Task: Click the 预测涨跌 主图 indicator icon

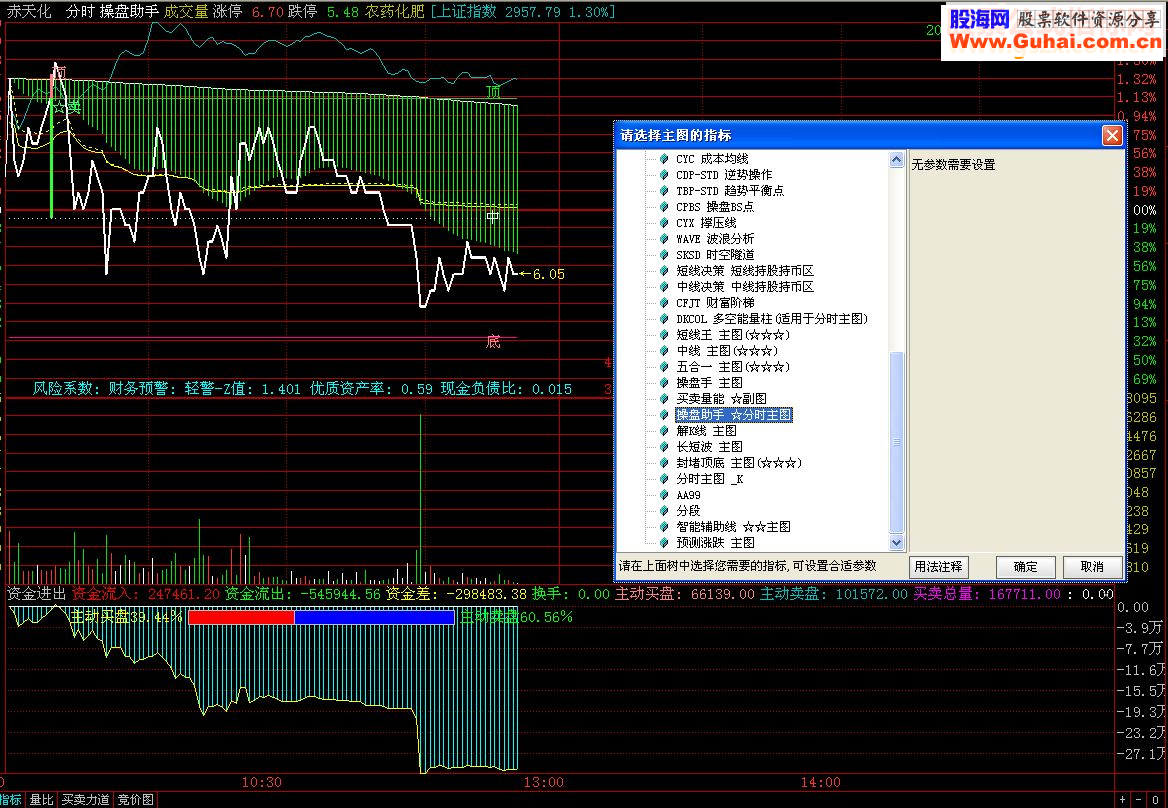Action: [664, 543]
